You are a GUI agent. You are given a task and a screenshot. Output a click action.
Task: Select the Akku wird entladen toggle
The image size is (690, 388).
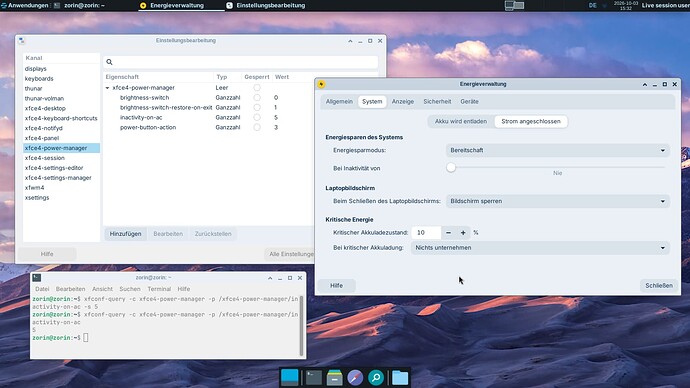(461, 121)
